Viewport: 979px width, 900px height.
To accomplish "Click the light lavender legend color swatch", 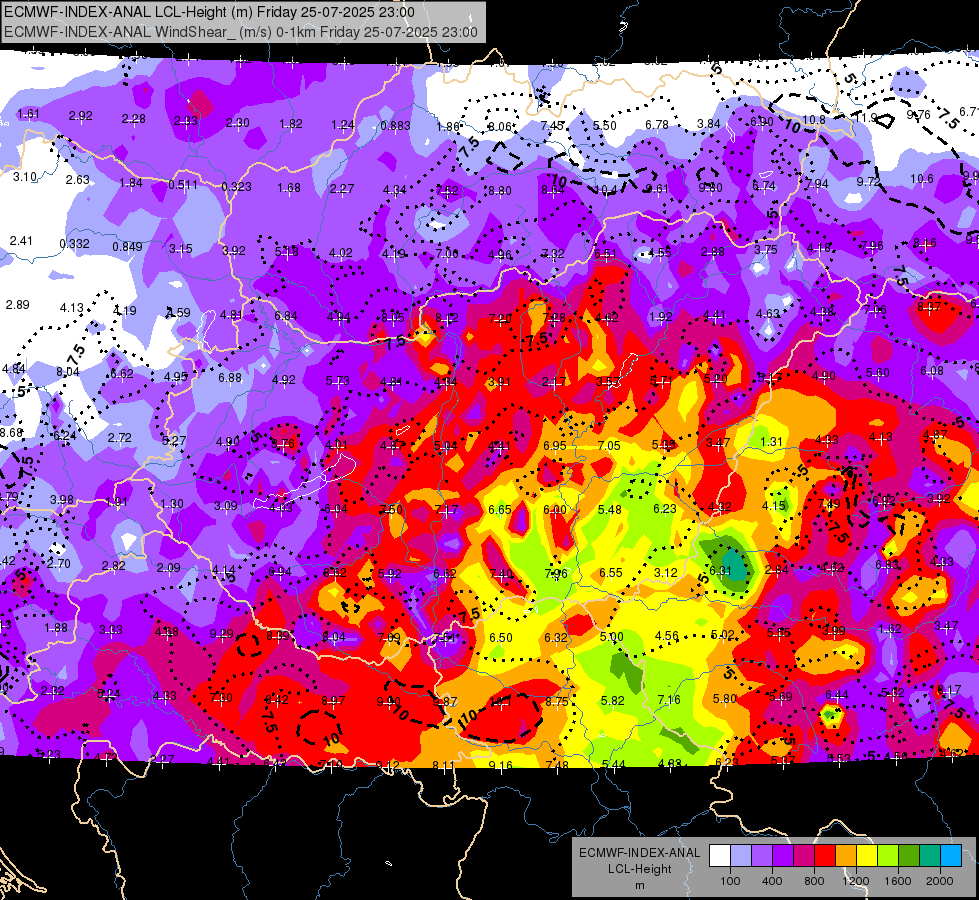I will click(x=741, y=856).
